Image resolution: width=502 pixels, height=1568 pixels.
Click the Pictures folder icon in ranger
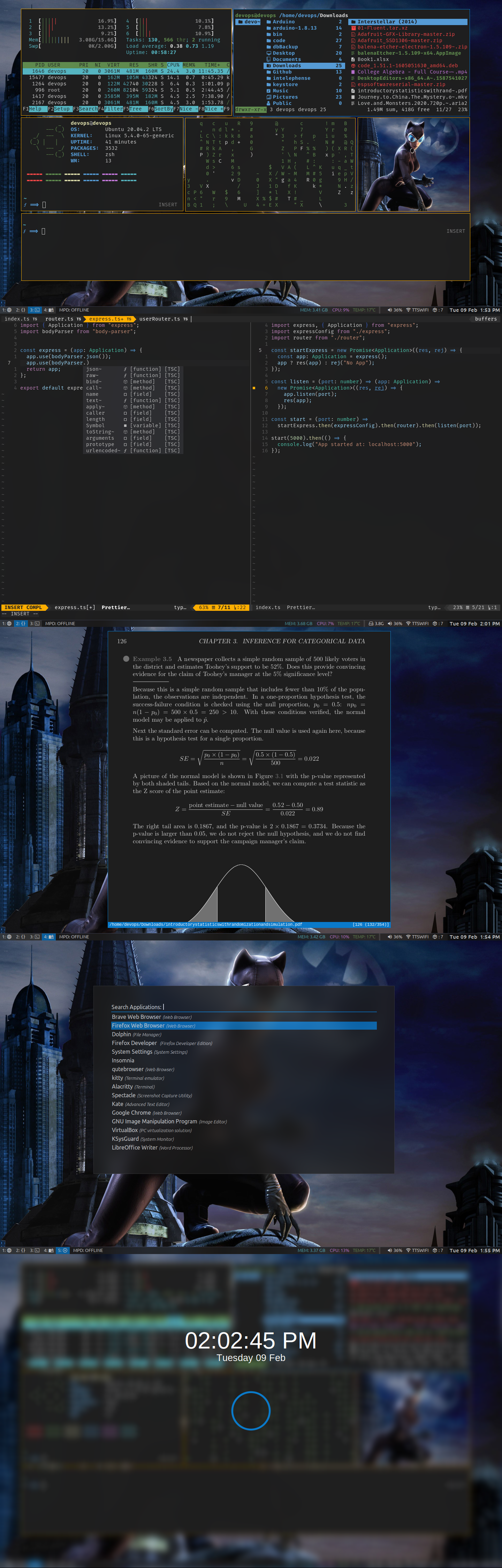coord(269,97)
